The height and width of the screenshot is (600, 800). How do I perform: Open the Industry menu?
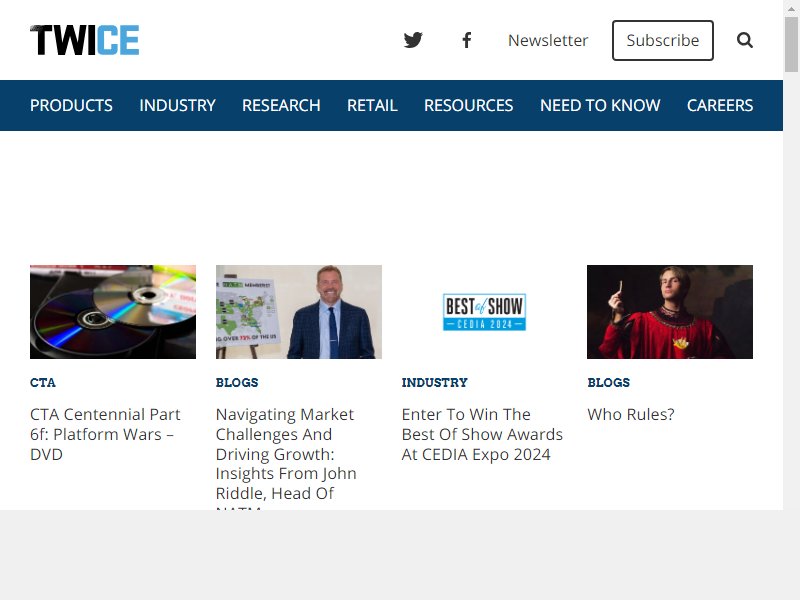[x=178, y=105]
